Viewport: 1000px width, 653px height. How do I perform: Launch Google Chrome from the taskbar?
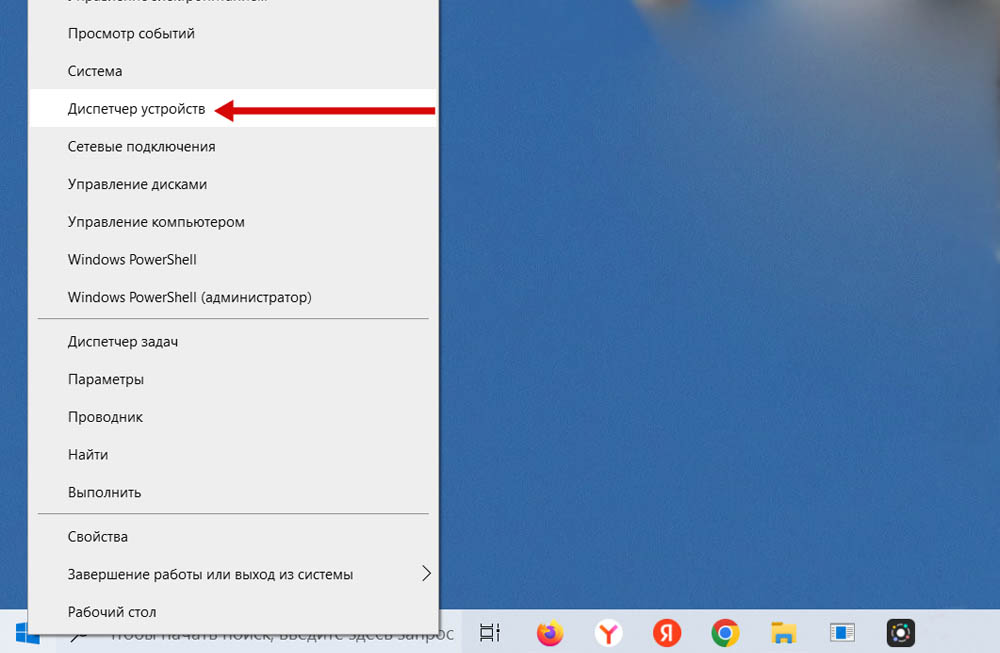click(725, 633)
